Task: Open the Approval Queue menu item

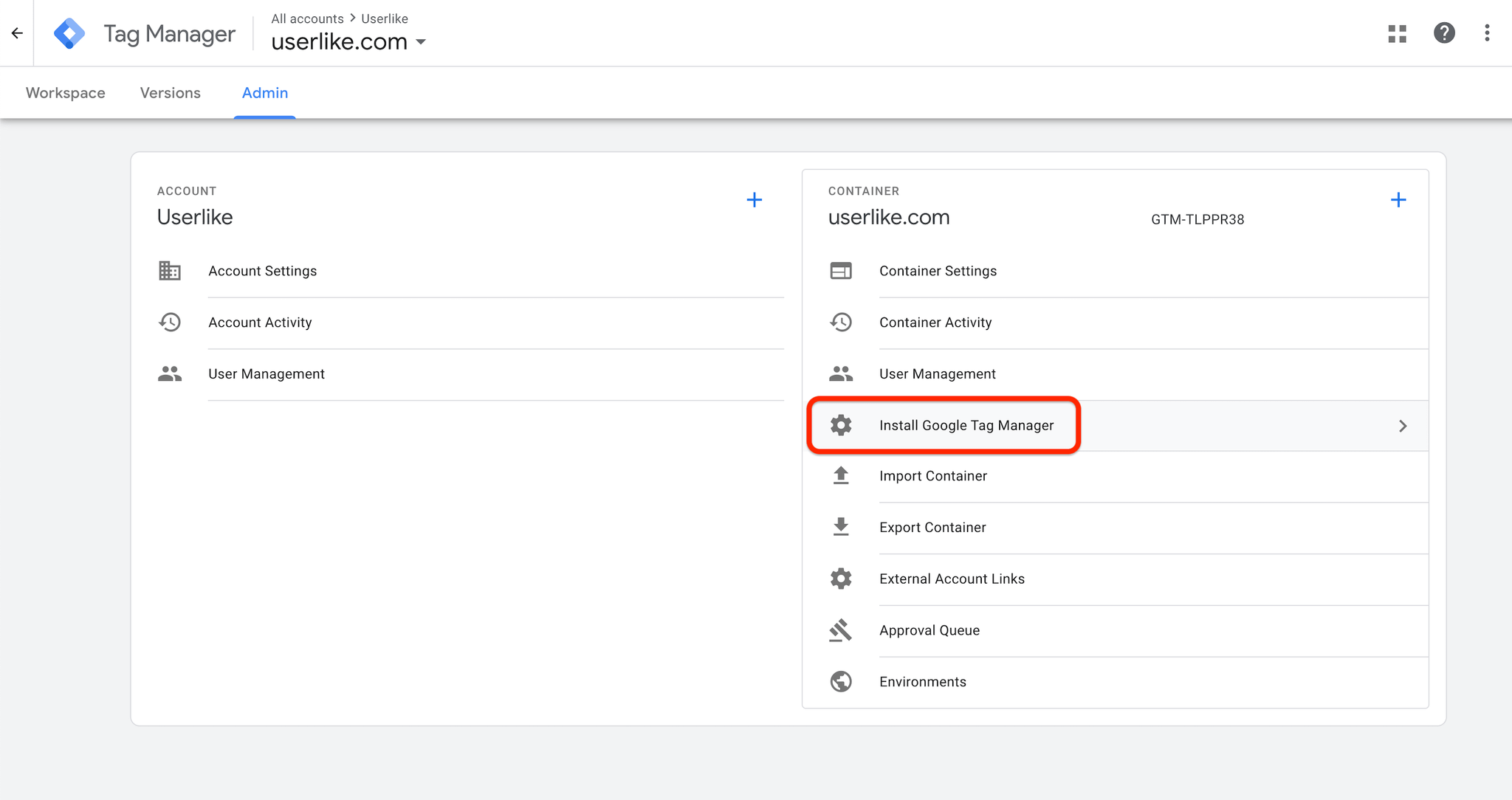Action: click(x=929, y=630)
